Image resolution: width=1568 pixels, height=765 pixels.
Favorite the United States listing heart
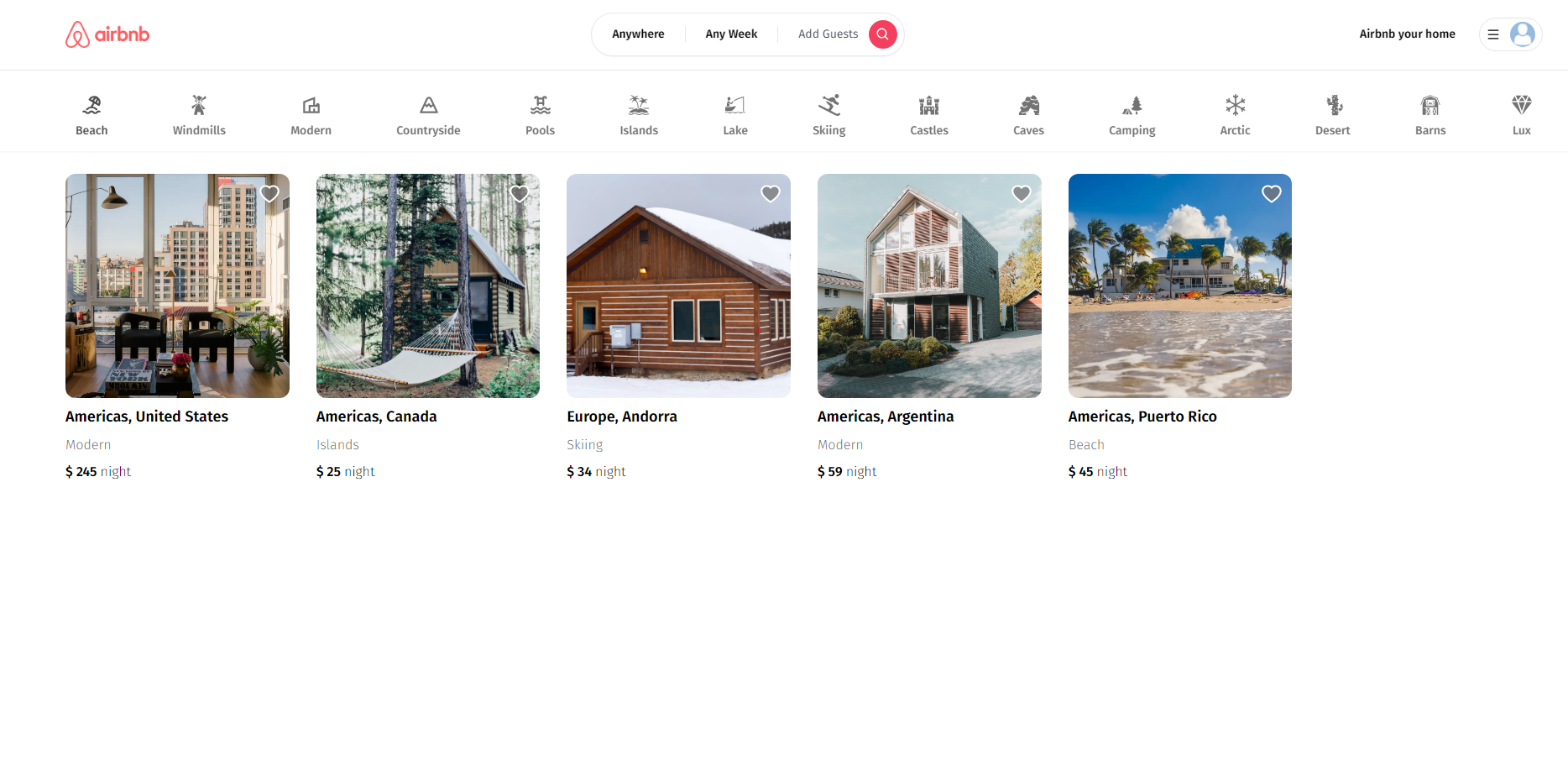coord(269,194)
